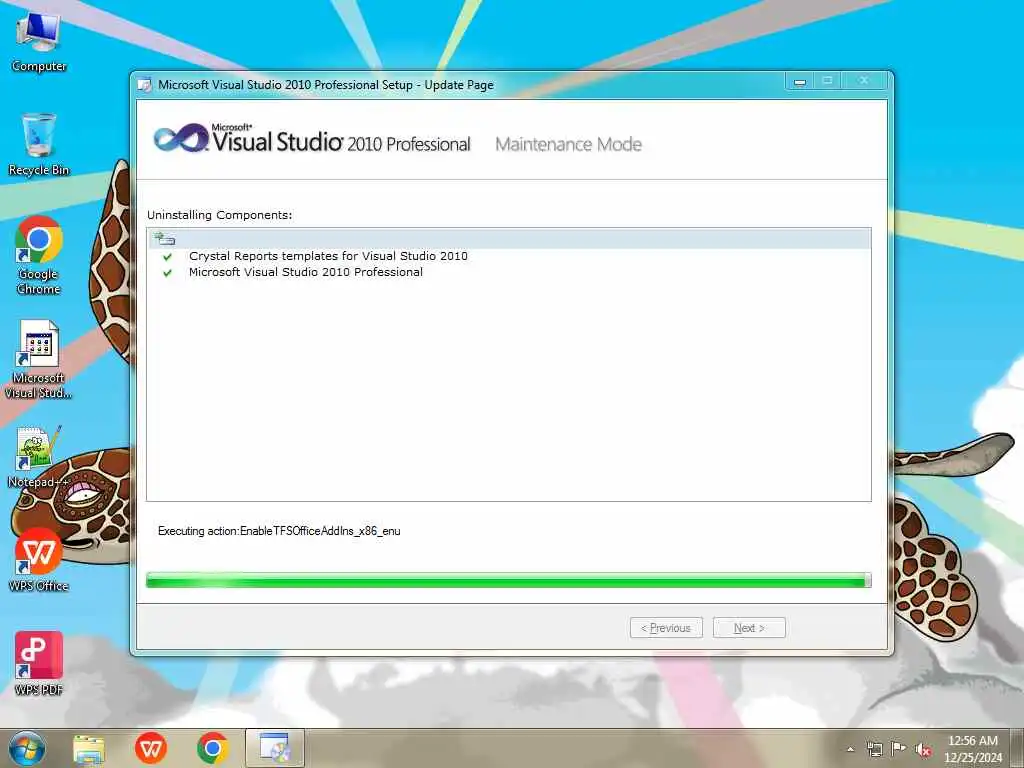Click the component list header icon
Viewport: 1024px width, 768px height.
click(165, 238)
